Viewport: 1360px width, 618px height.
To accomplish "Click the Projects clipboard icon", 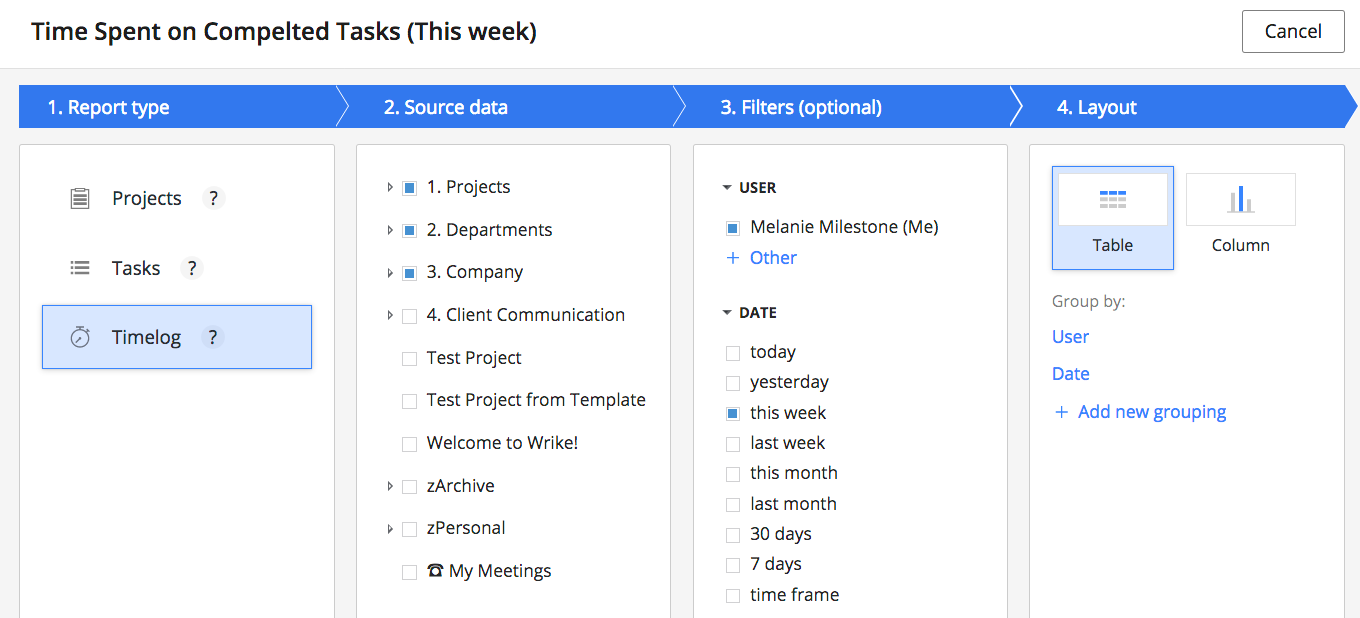I will 80,199.
